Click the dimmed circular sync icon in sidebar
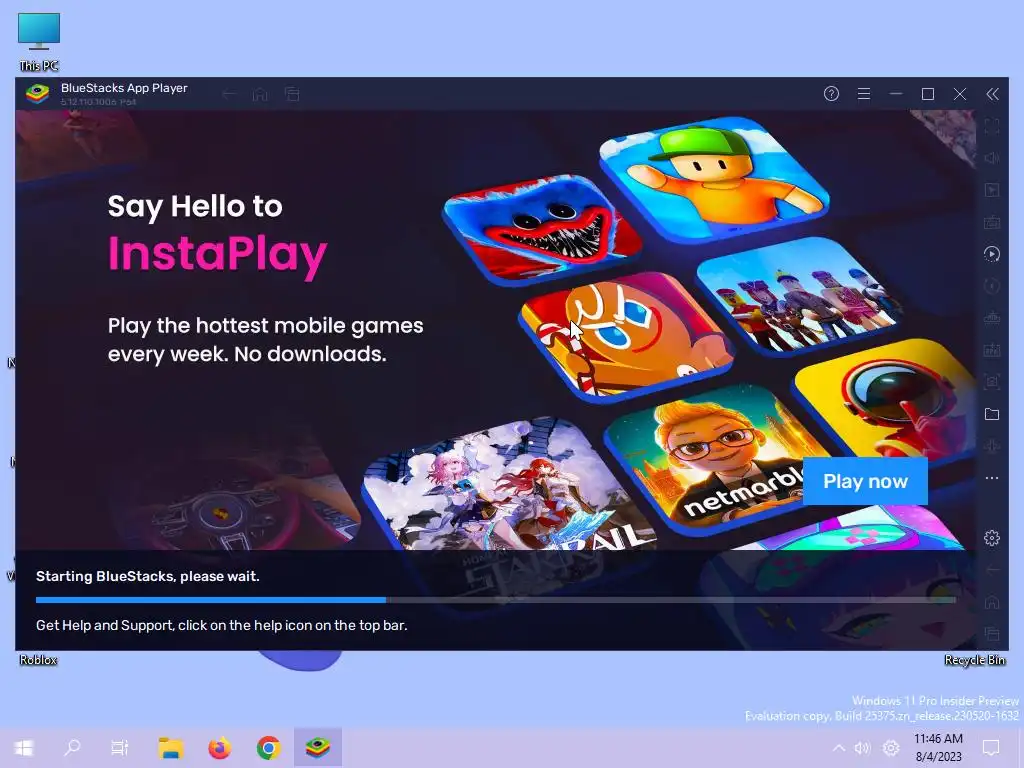1024x768 pixels. (x=991, y=286)
